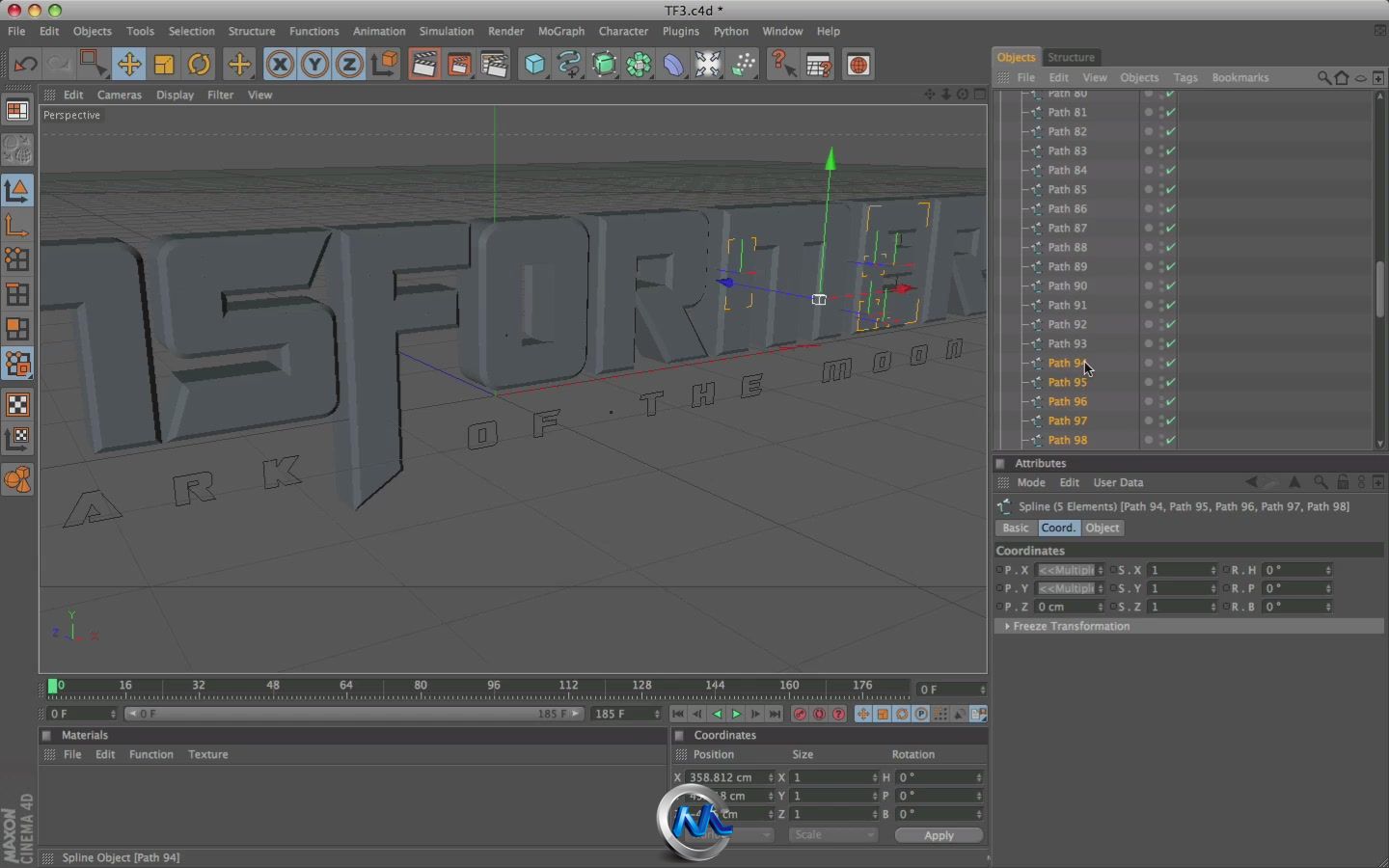Toggle the enable checkmark for Path 81
Screen dimensions: 1389x868
click(1171, 112)
